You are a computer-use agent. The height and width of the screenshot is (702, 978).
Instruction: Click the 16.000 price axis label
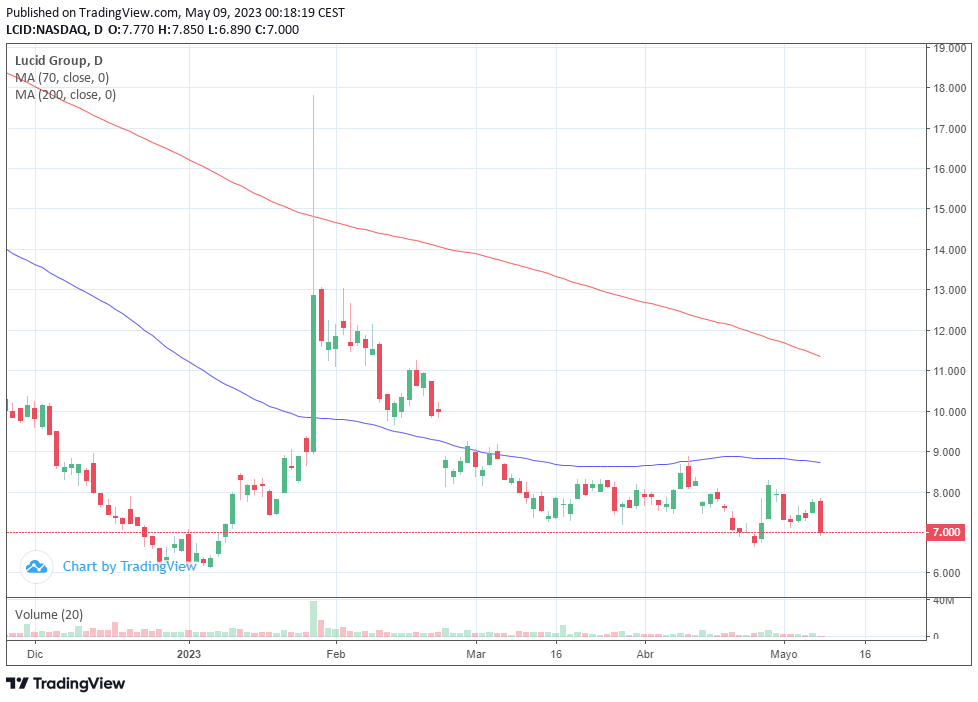tap(950, 169)
